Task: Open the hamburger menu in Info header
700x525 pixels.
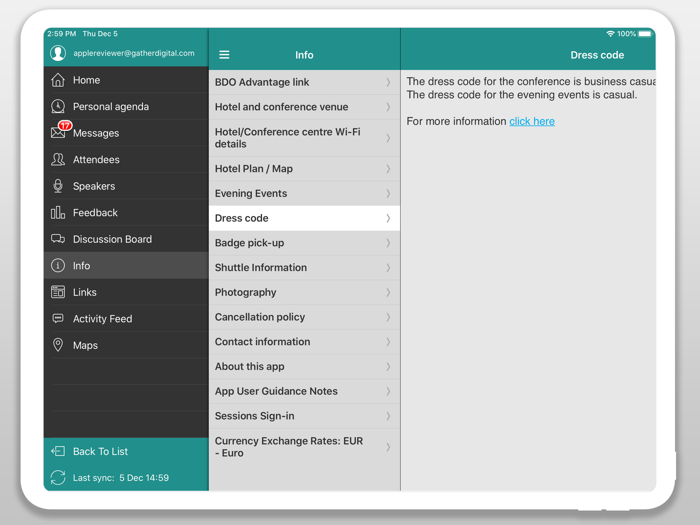Action: coord(224,55)
